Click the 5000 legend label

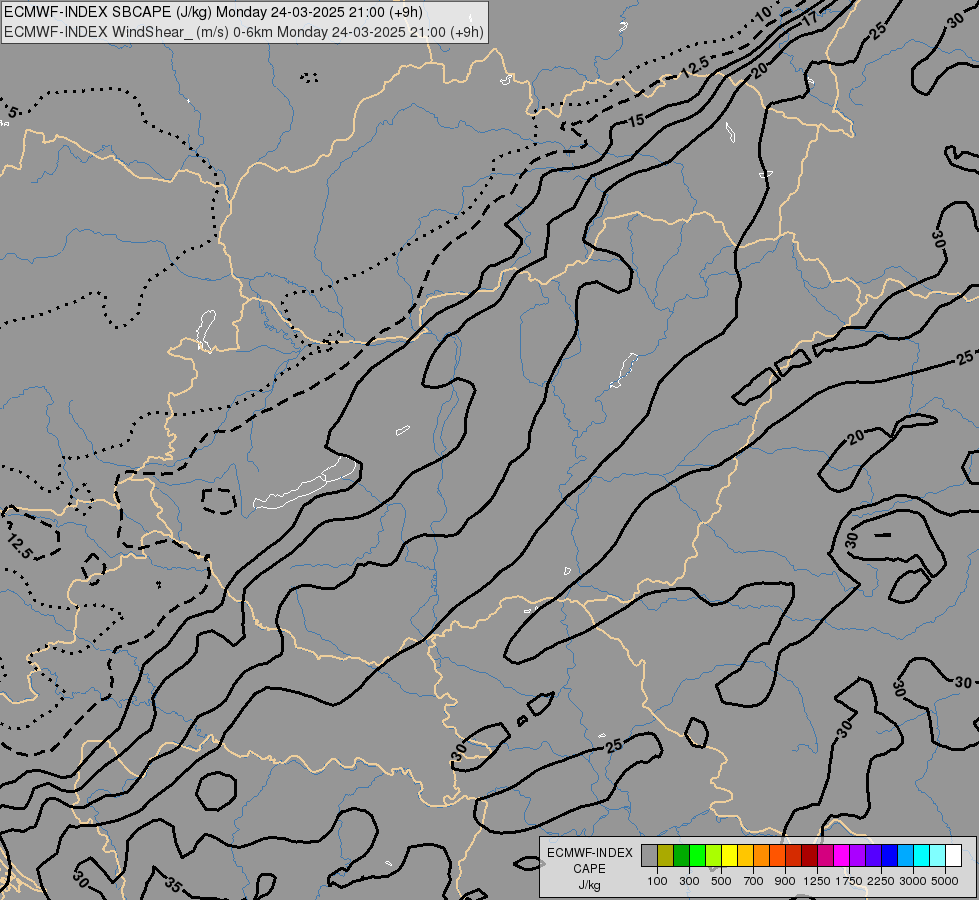point(945,881)
